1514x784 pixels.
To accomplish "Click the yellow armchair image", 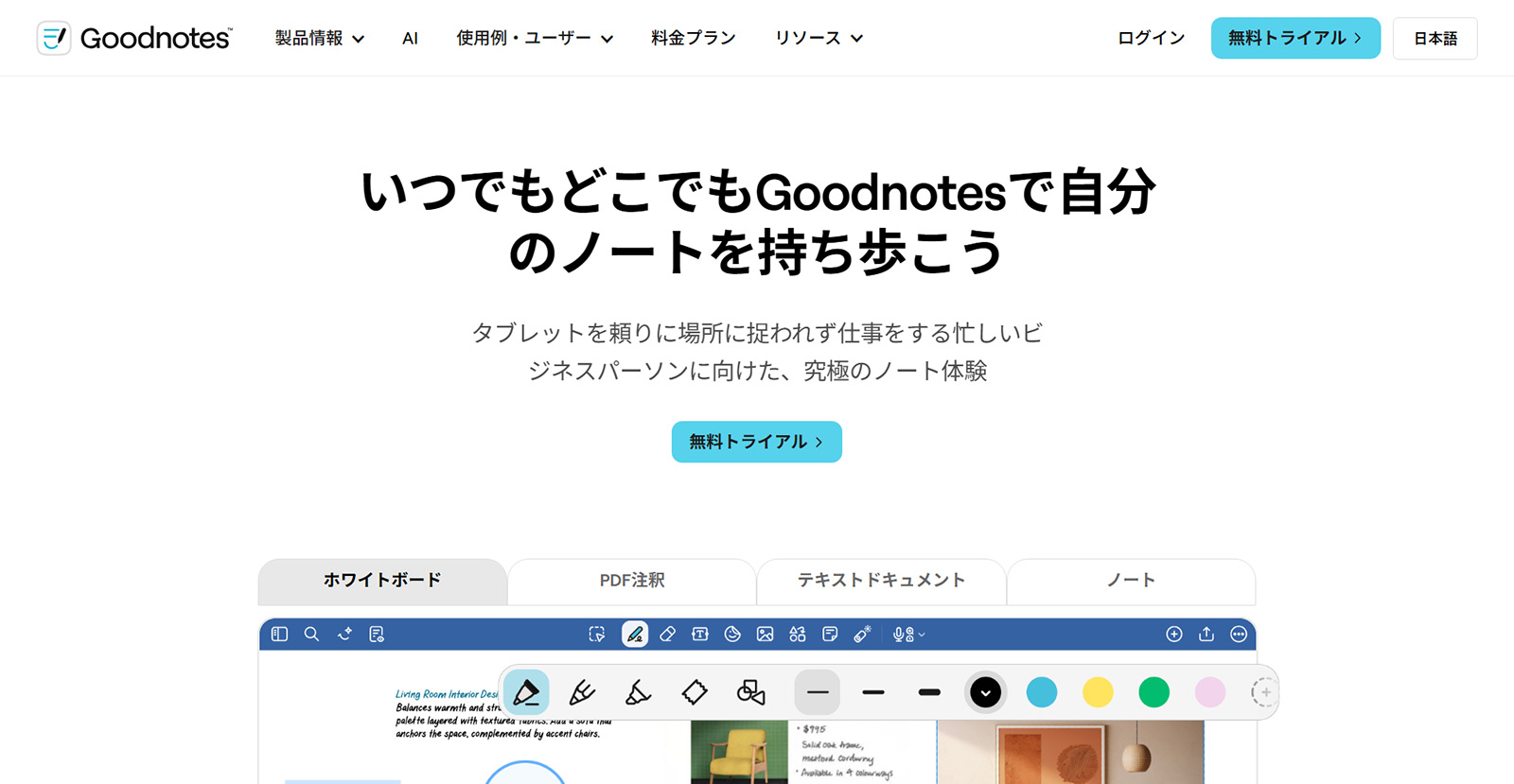I will [x=739, y=752].
